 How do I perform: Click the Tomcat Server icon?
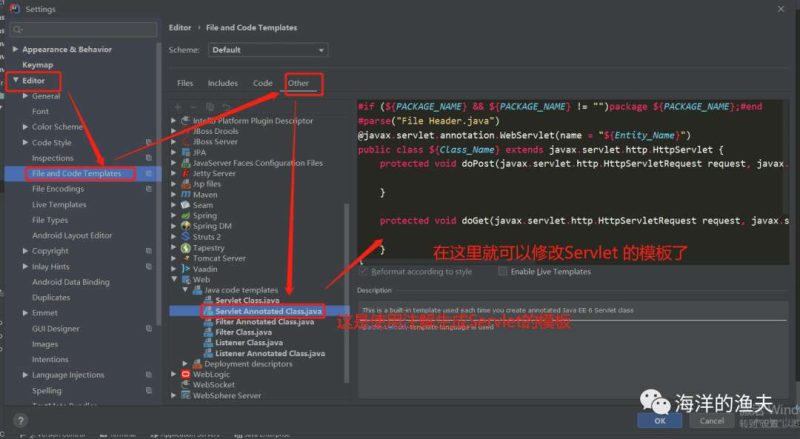pyautogui.click(x=185, y=258)
